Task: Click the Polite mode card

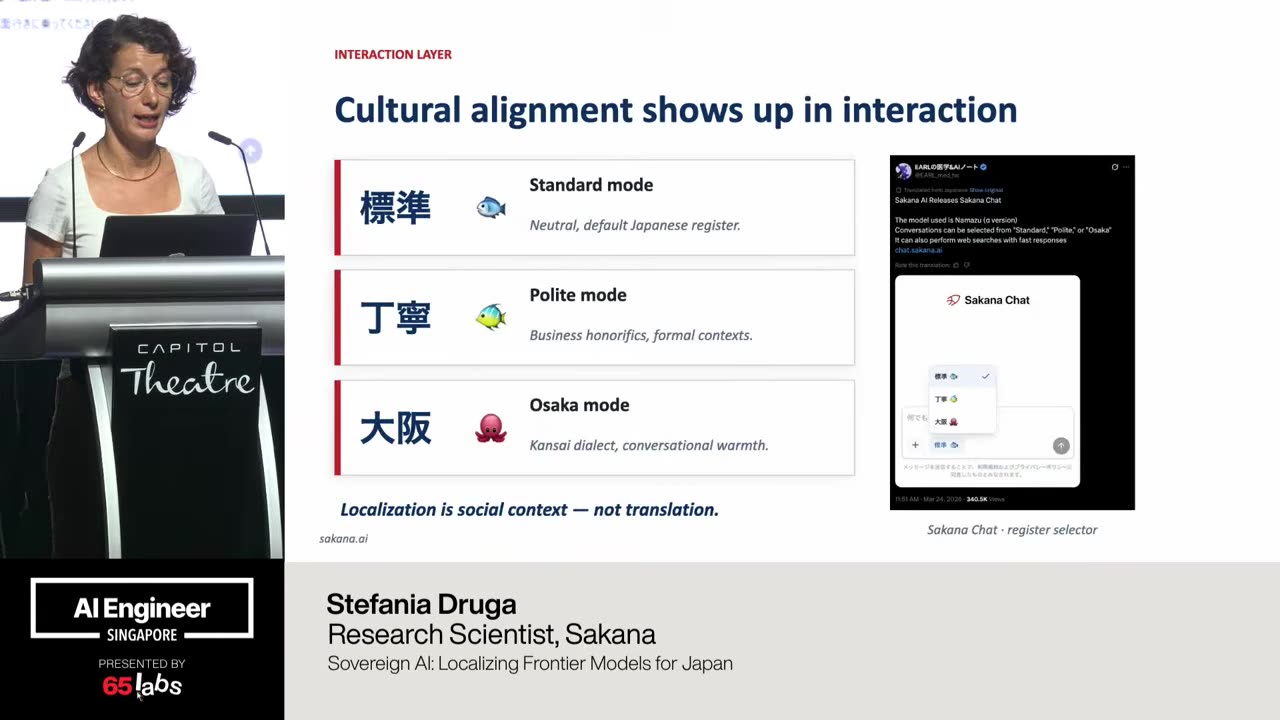Action: (594, 317)
